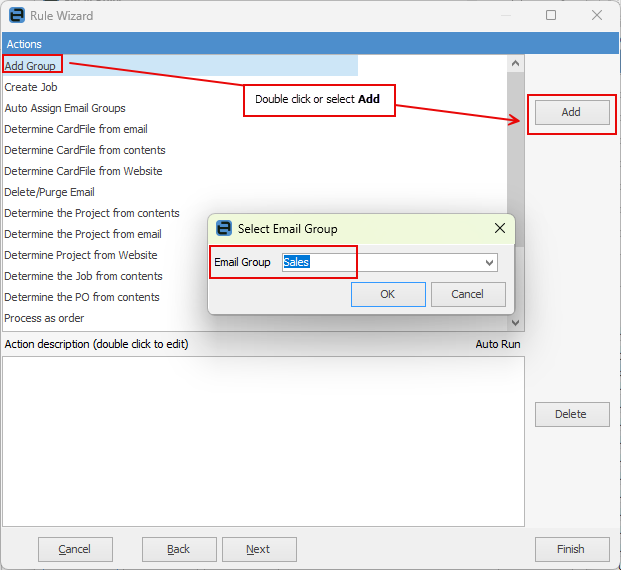The height and width of the screenshot is (570, 621).
Task: Go to Next wizard step
Action: 259,549
